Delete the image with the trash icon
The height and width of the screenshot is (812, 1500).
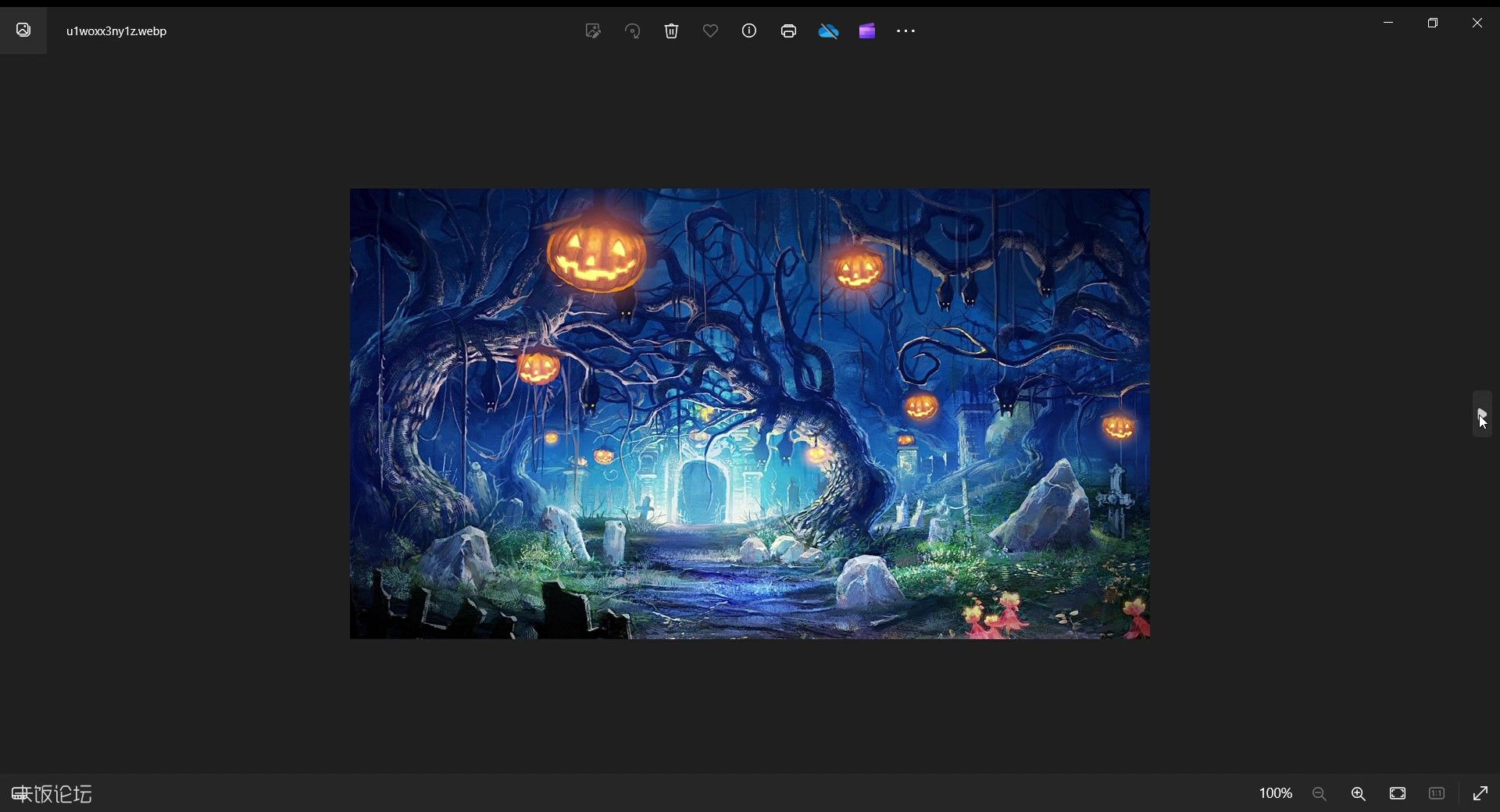[671, 31]
